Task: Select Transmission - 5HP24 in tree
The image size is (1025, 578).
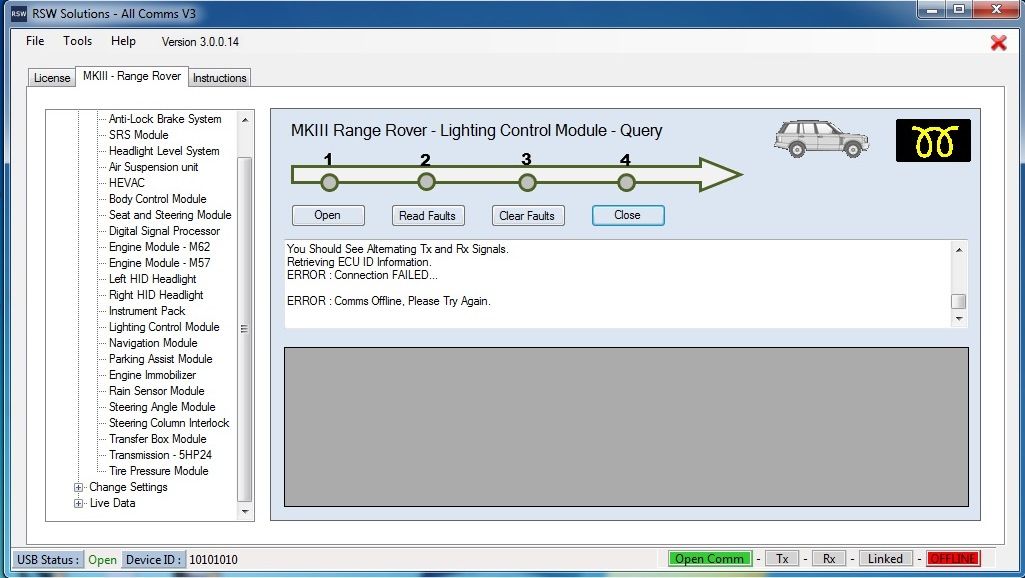Action: coord(160,455)
